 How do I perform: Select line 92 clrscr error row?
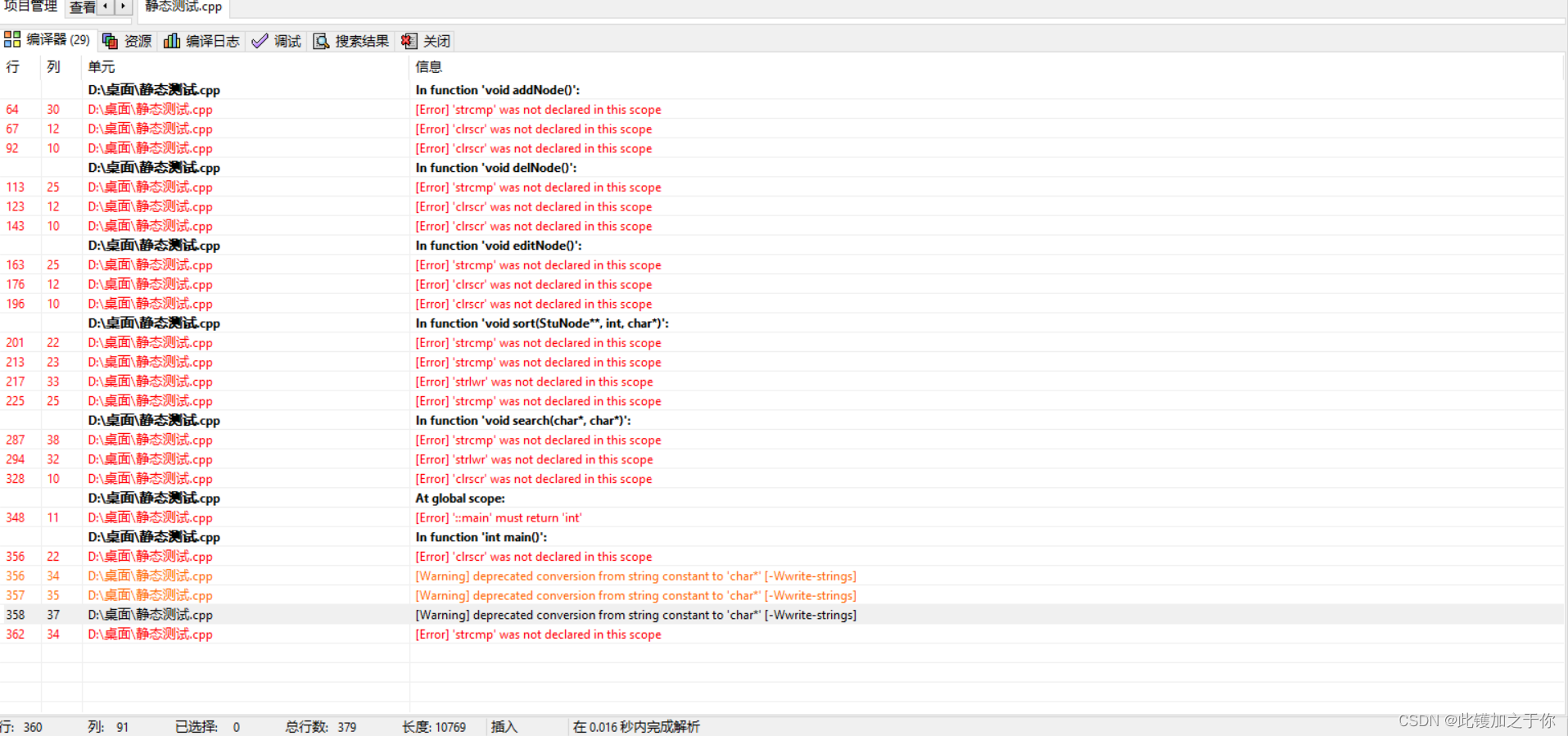pyautogui.click(x=782, y=148)
